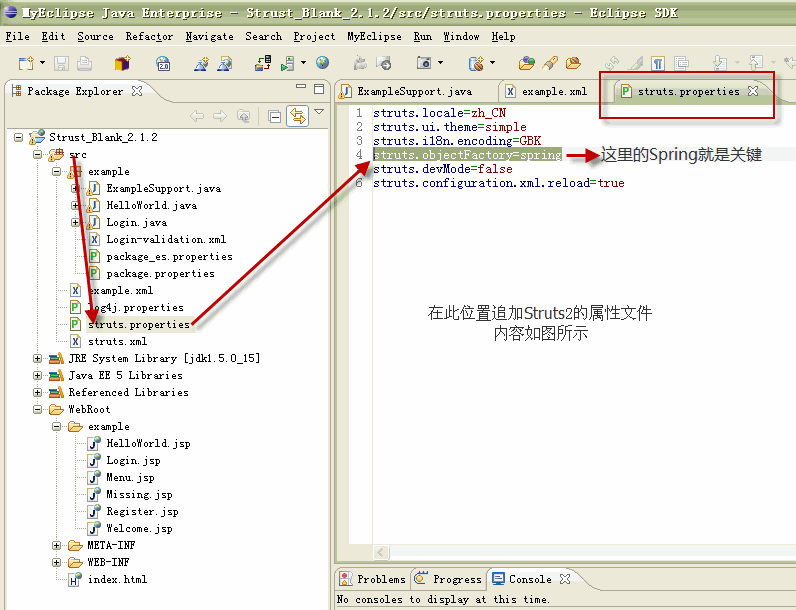Select Register.jsp in the tree

[x=142, y=512]
